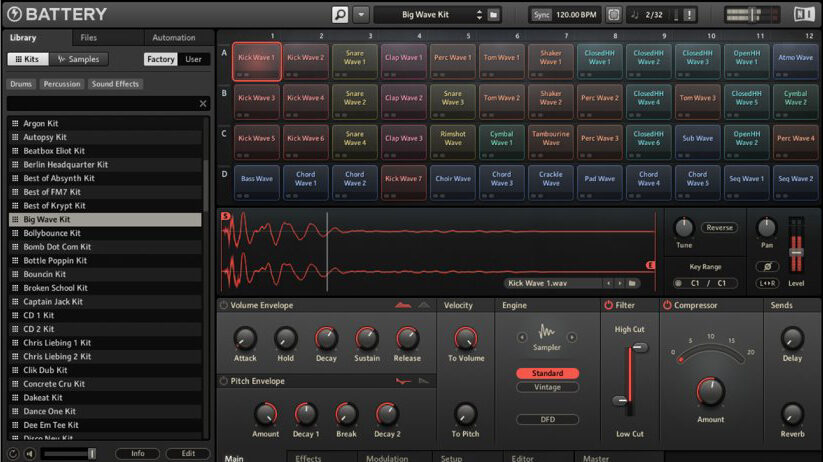Image resolution: width=823 pixels, height=462 pixels.
Task: Select Bollybounce Kit in the list
Action: pos(105,233)
